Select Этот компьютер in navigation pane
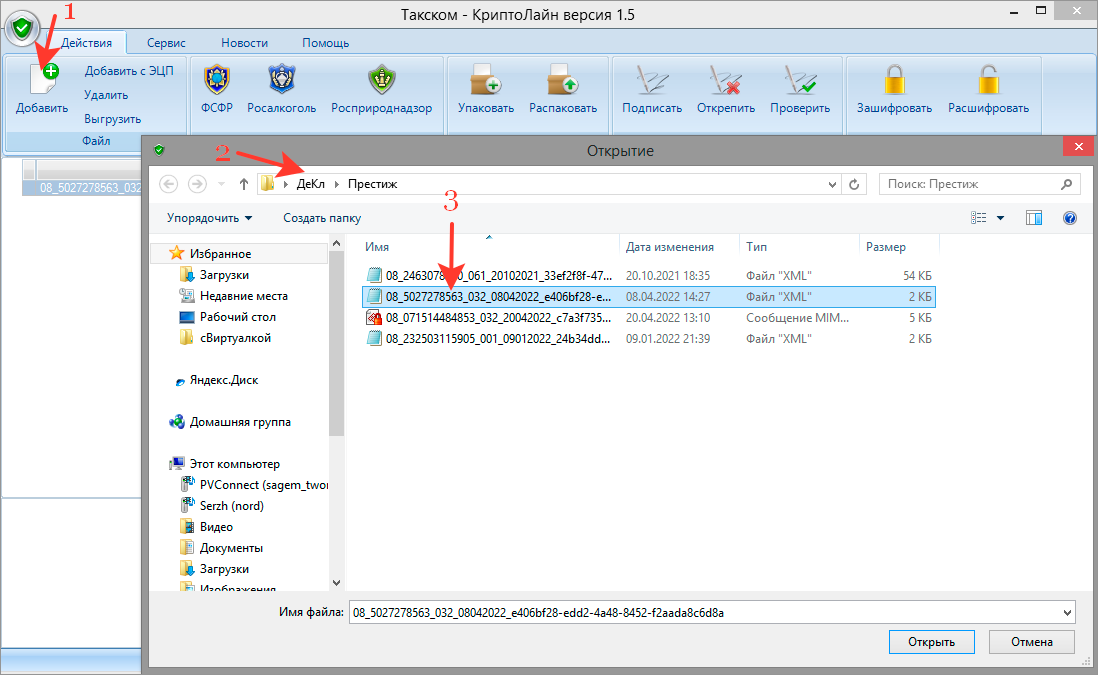This screenshot has width=1098, height=675. click(x=224, y=464)
